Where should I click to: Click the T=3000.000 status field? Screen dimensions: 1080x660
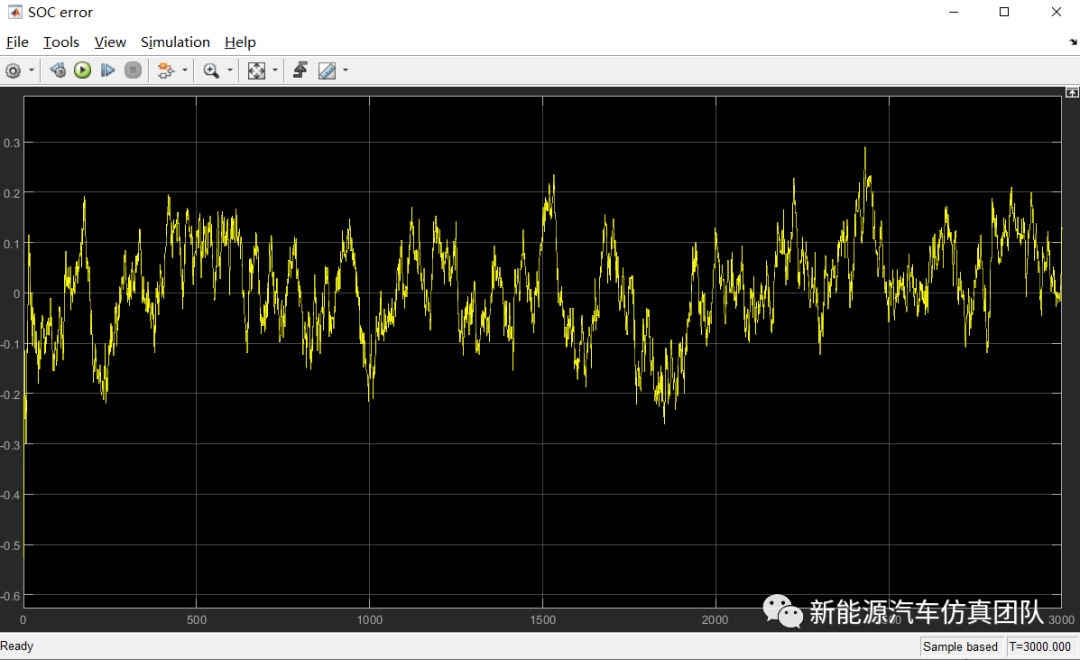pos(1040,646)
